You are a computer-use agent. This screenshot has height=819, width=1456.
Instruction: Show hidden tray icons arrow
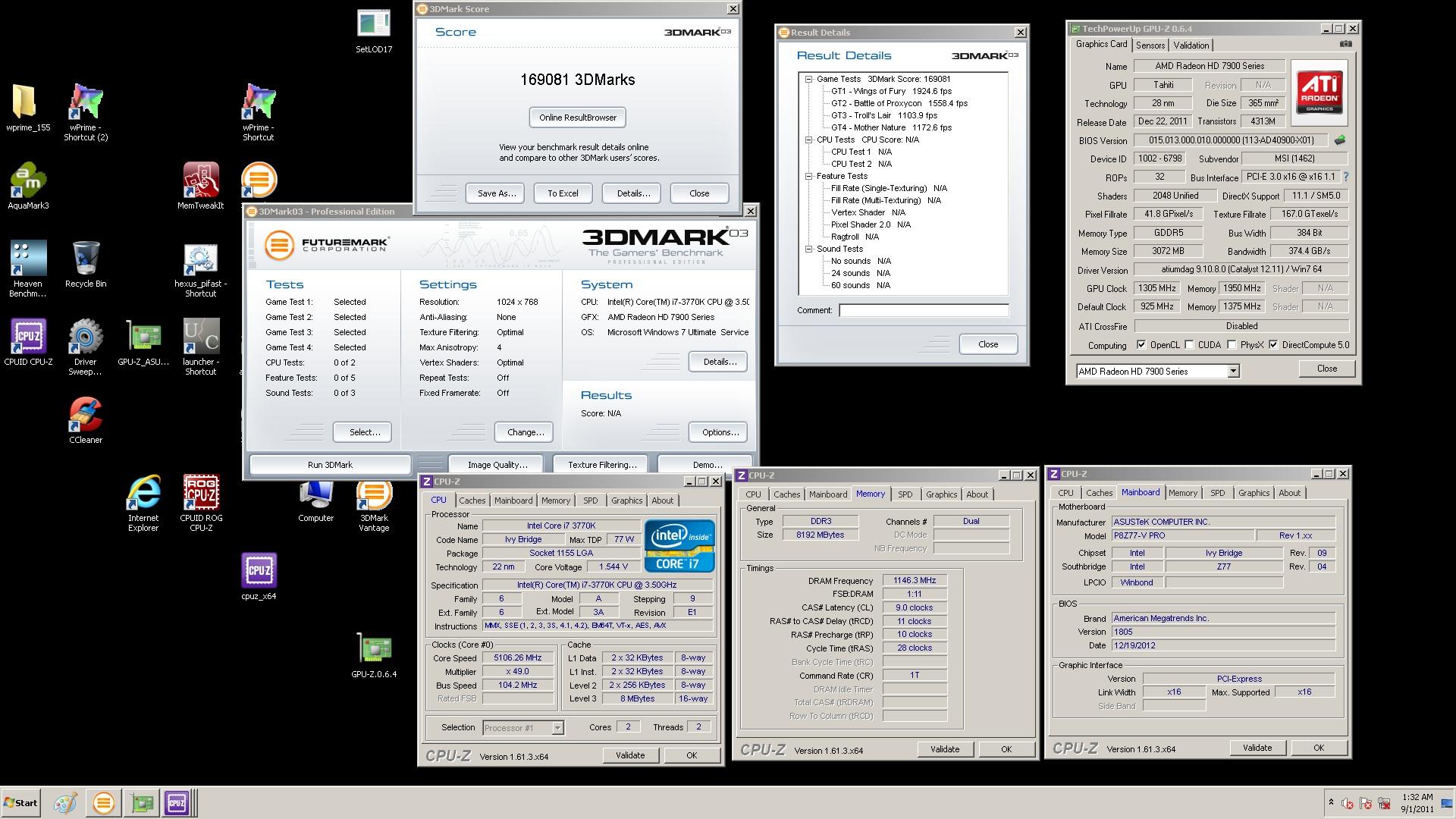coord(1331,802)
